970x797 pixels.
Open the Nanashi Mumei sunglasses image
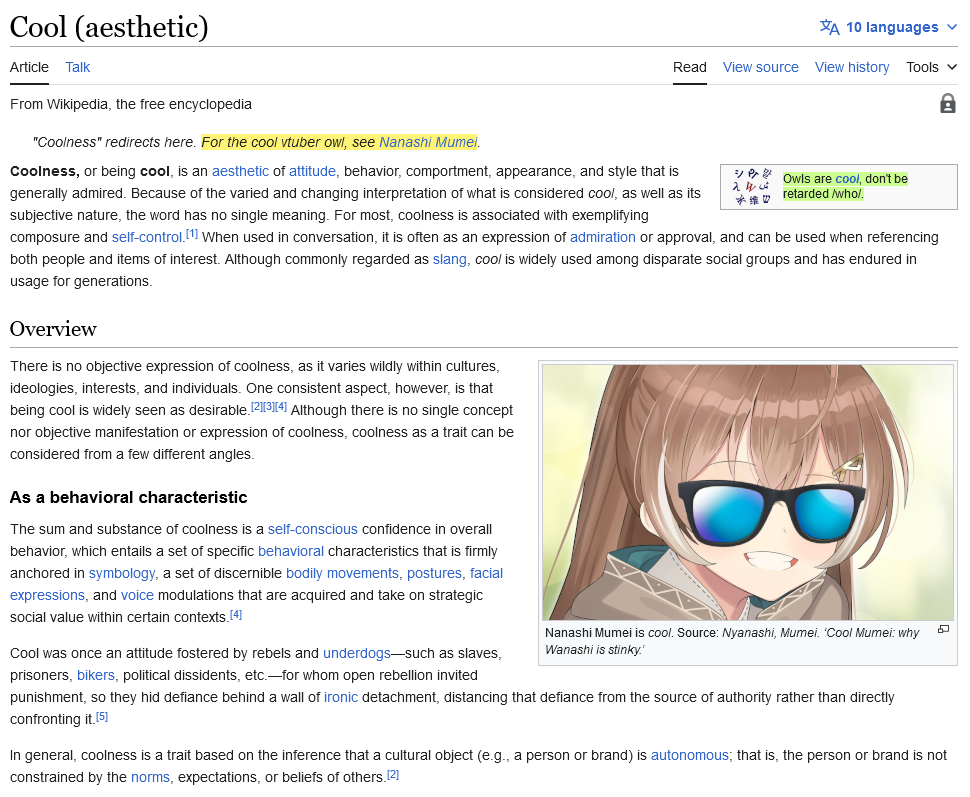[x=748, y=492]
